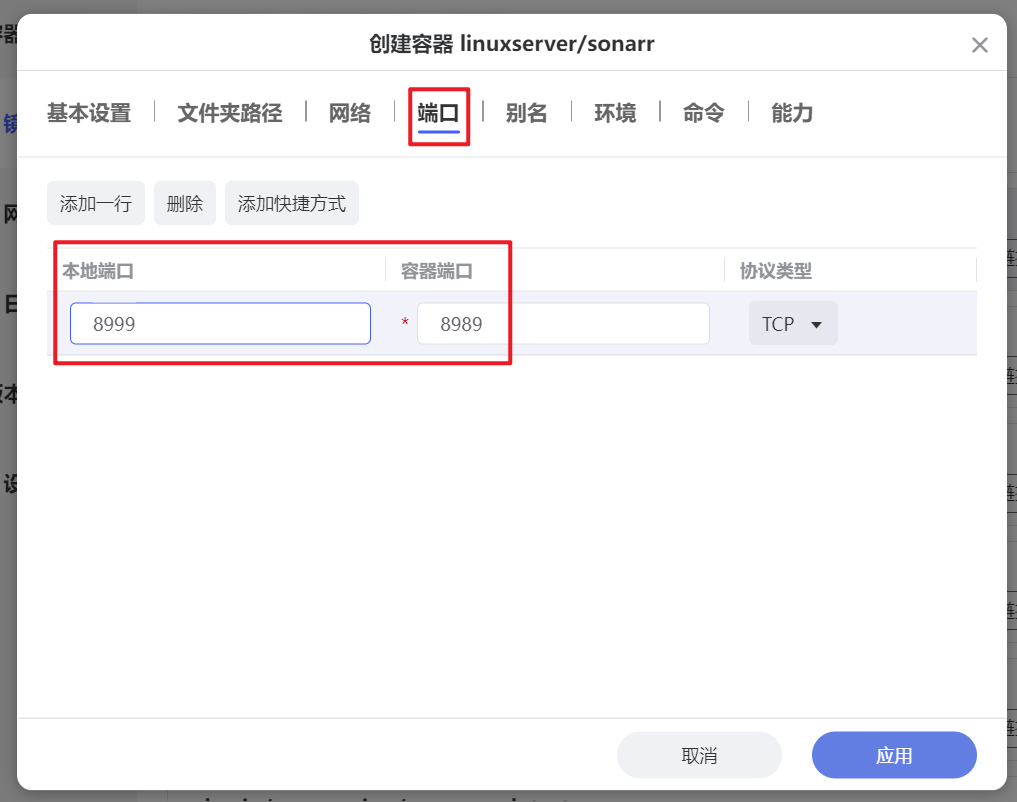Click the 本地端口 column header
The image size is (1017, 802).
(98, 270)
